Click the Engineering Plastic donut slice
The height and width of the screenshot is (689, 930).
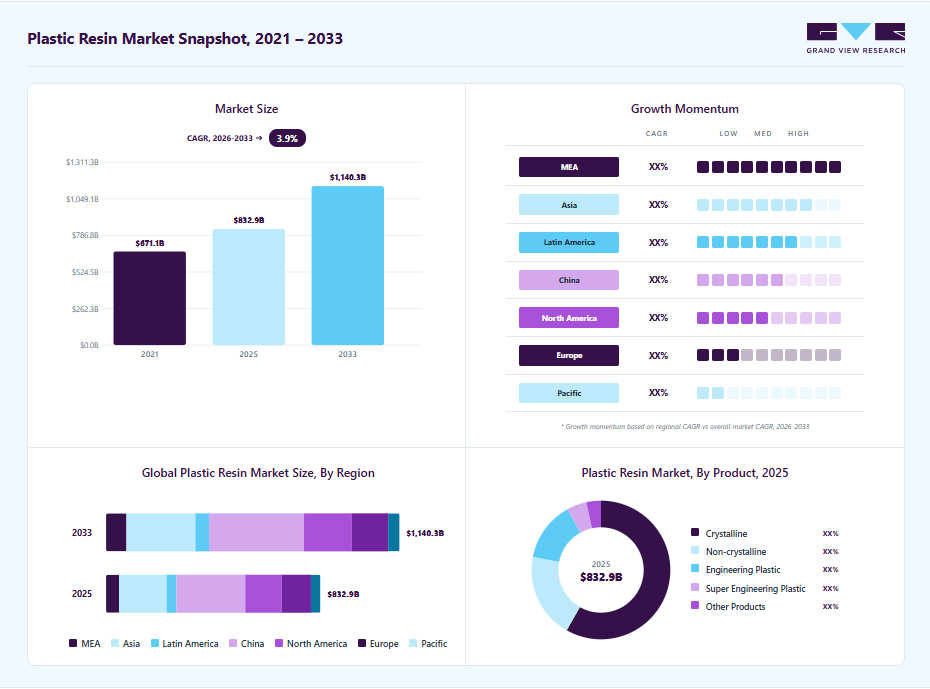553,537
